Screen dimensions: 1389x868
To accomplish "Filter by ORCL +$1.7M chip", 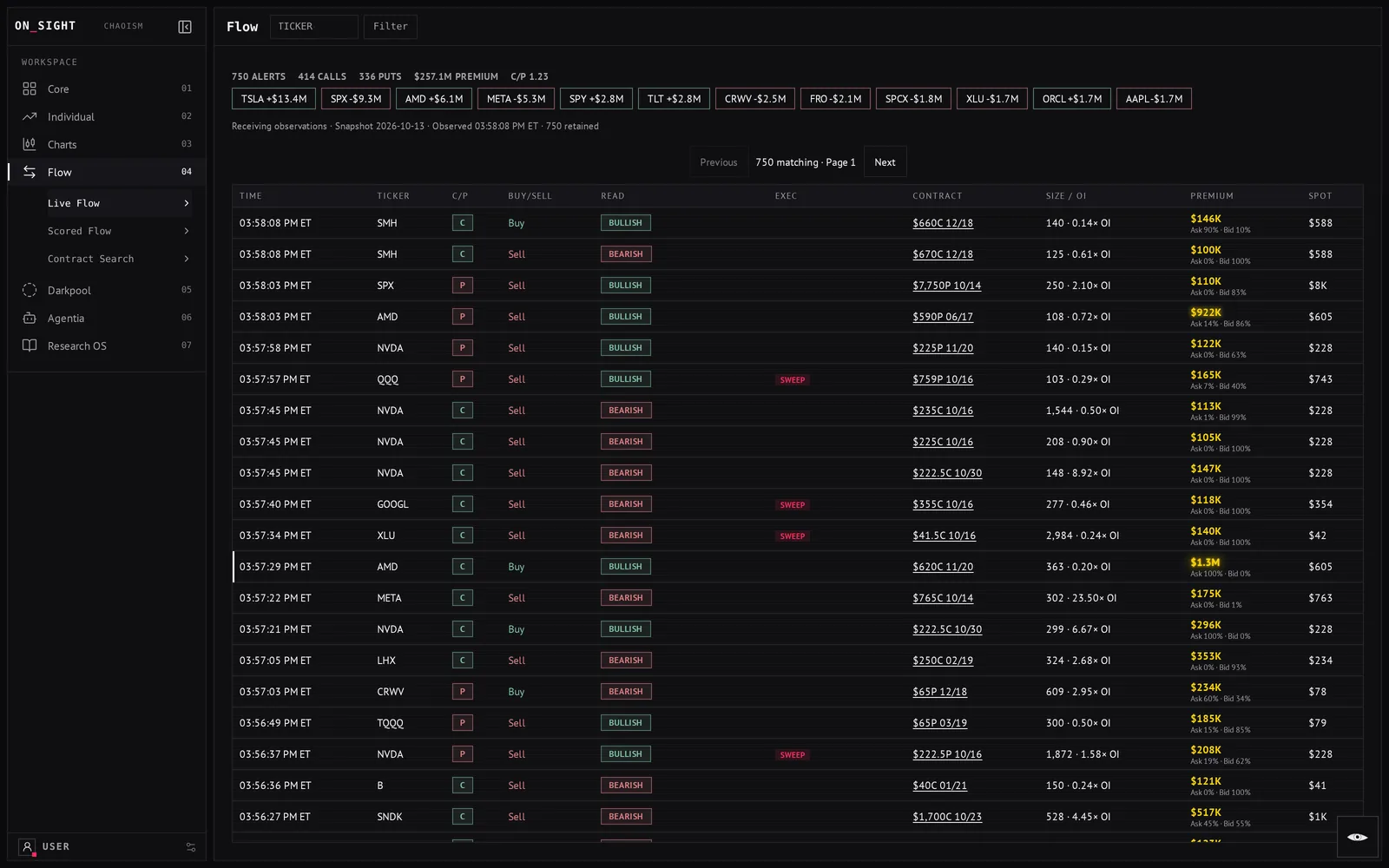I will tap(1072, 99).
